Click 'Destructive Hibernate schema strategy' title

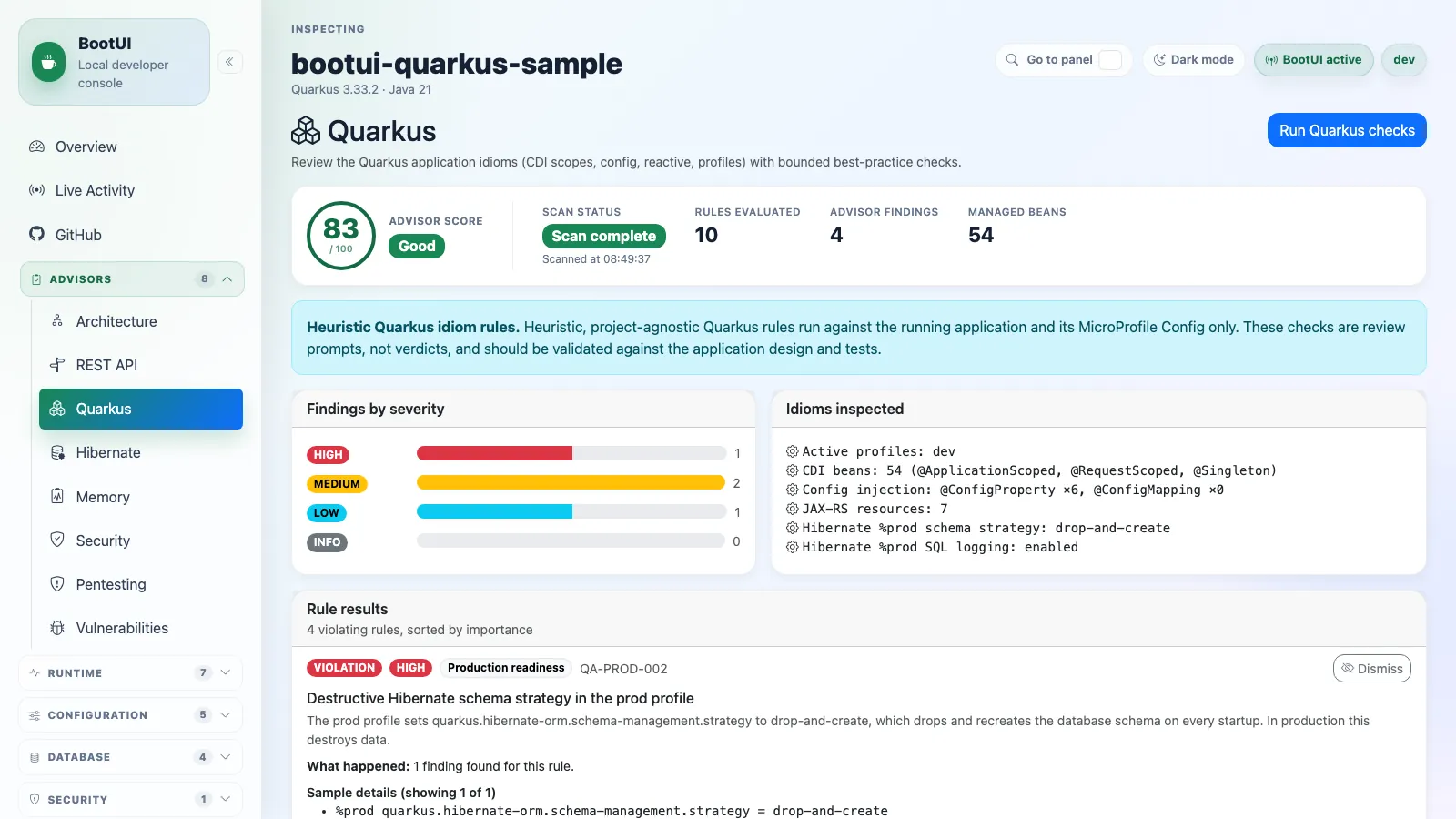[500, 698]
